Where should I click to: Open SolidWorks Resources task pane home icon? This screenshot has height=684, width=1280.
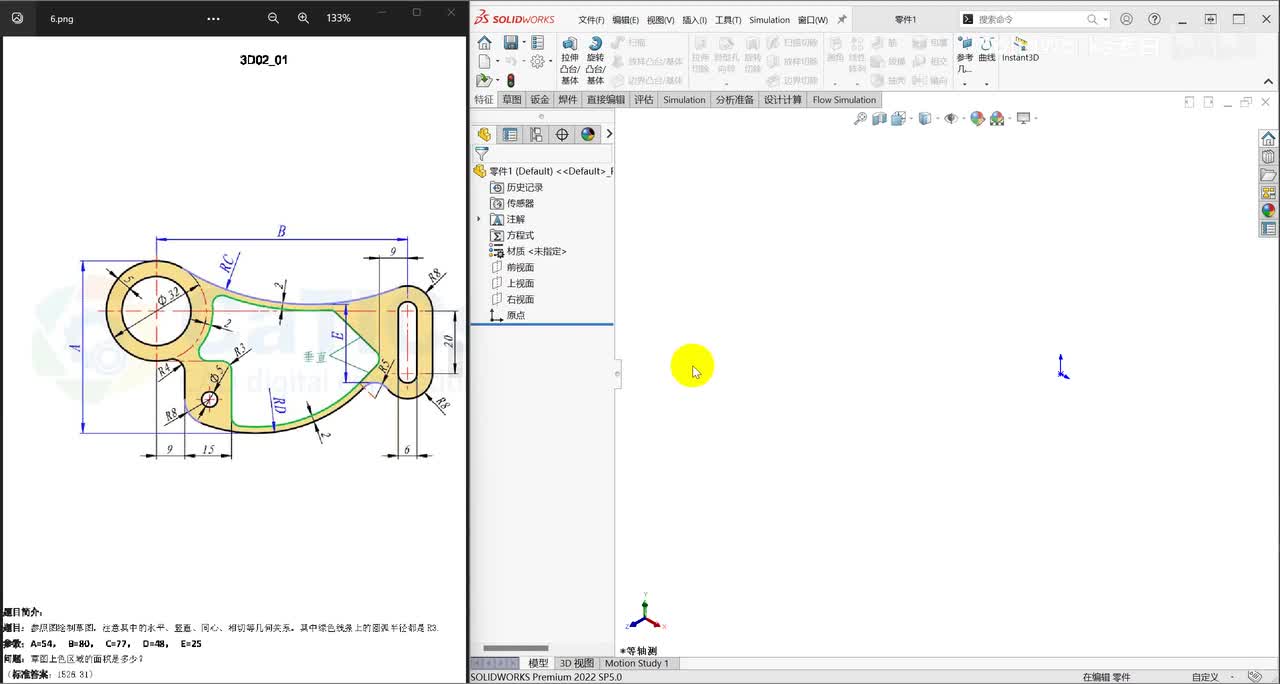(1268, 139)
